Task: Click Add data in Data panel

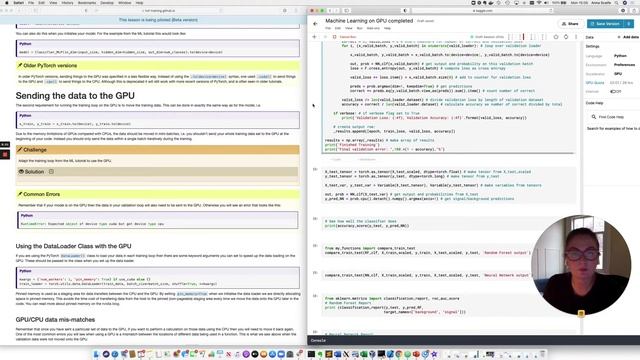Action: [628, 37]
